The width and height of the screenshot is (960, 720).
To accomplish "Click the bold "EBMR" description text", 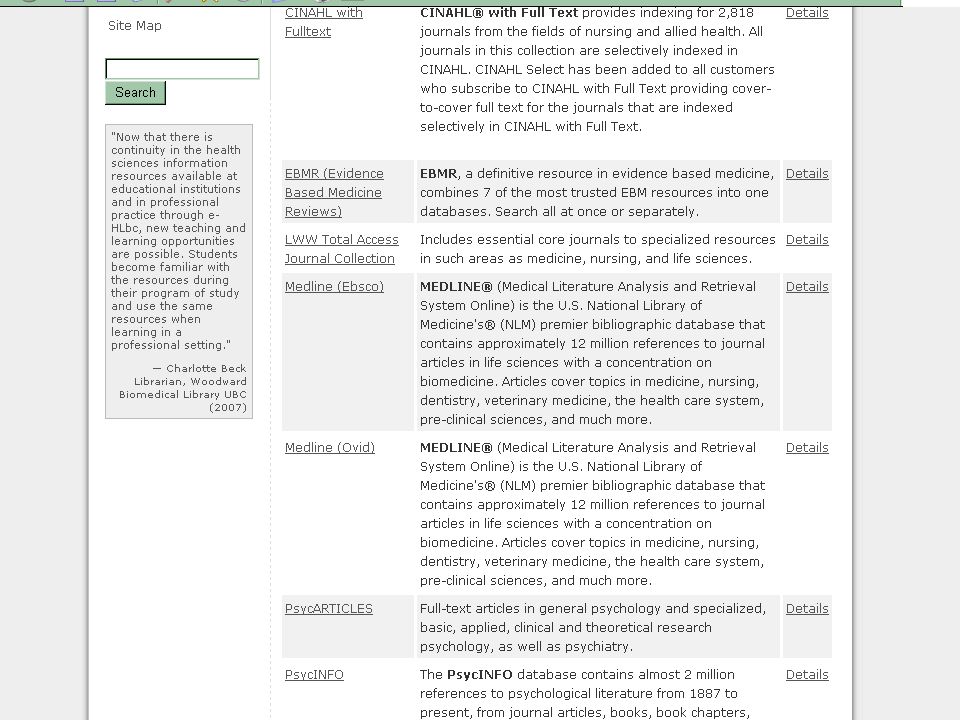I will point(438,174).
